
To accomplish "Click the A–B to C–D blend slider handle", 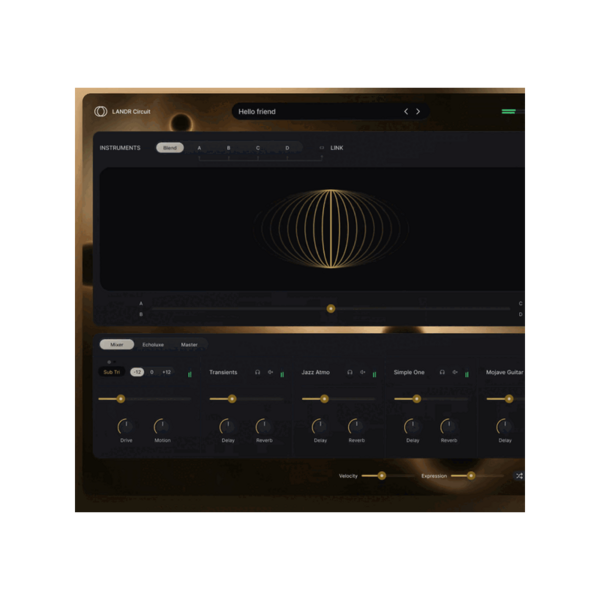I will 331,308.
